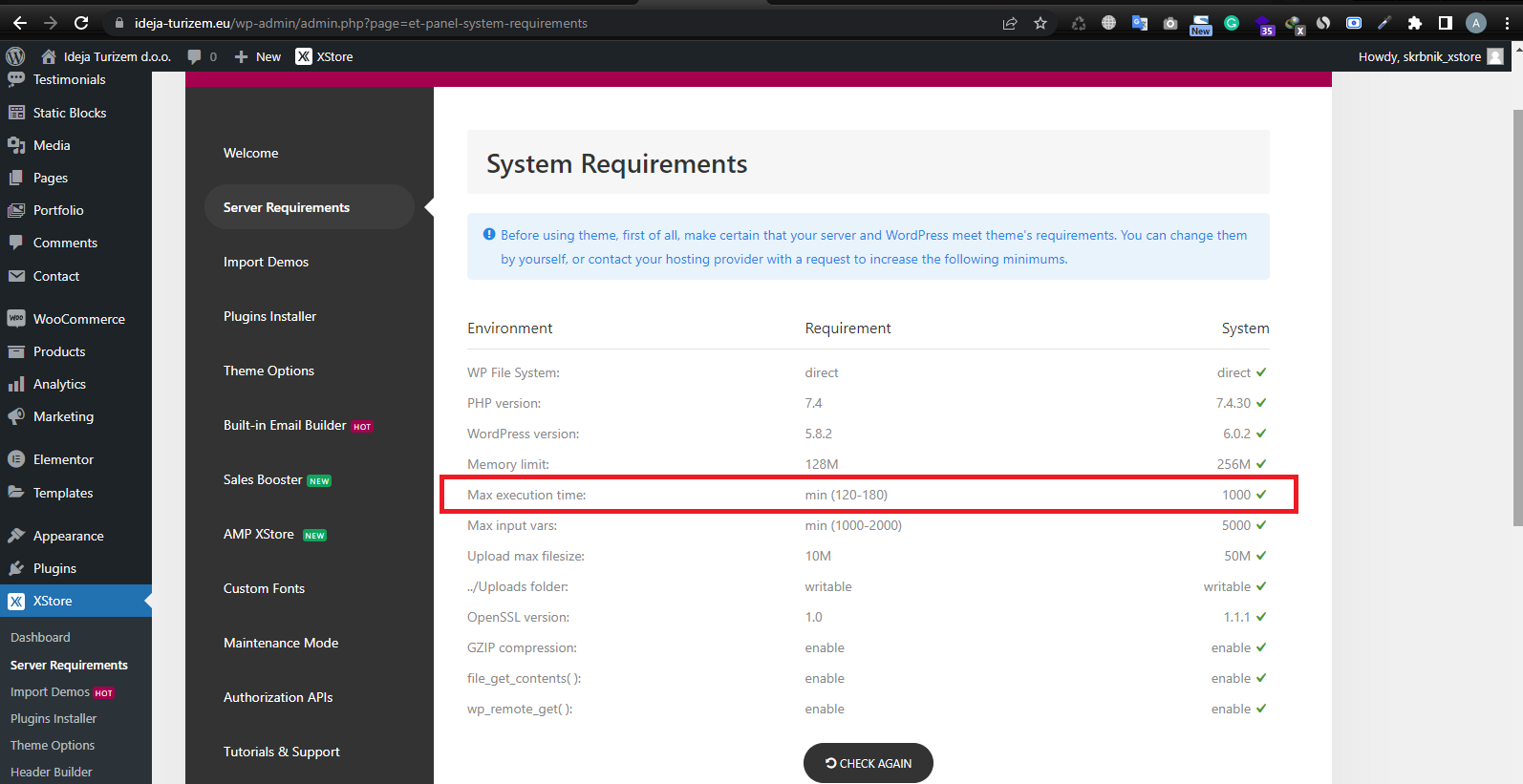Click the WordPress version value 6.0.2
1523x784 pixels.
coord(1236,434)
